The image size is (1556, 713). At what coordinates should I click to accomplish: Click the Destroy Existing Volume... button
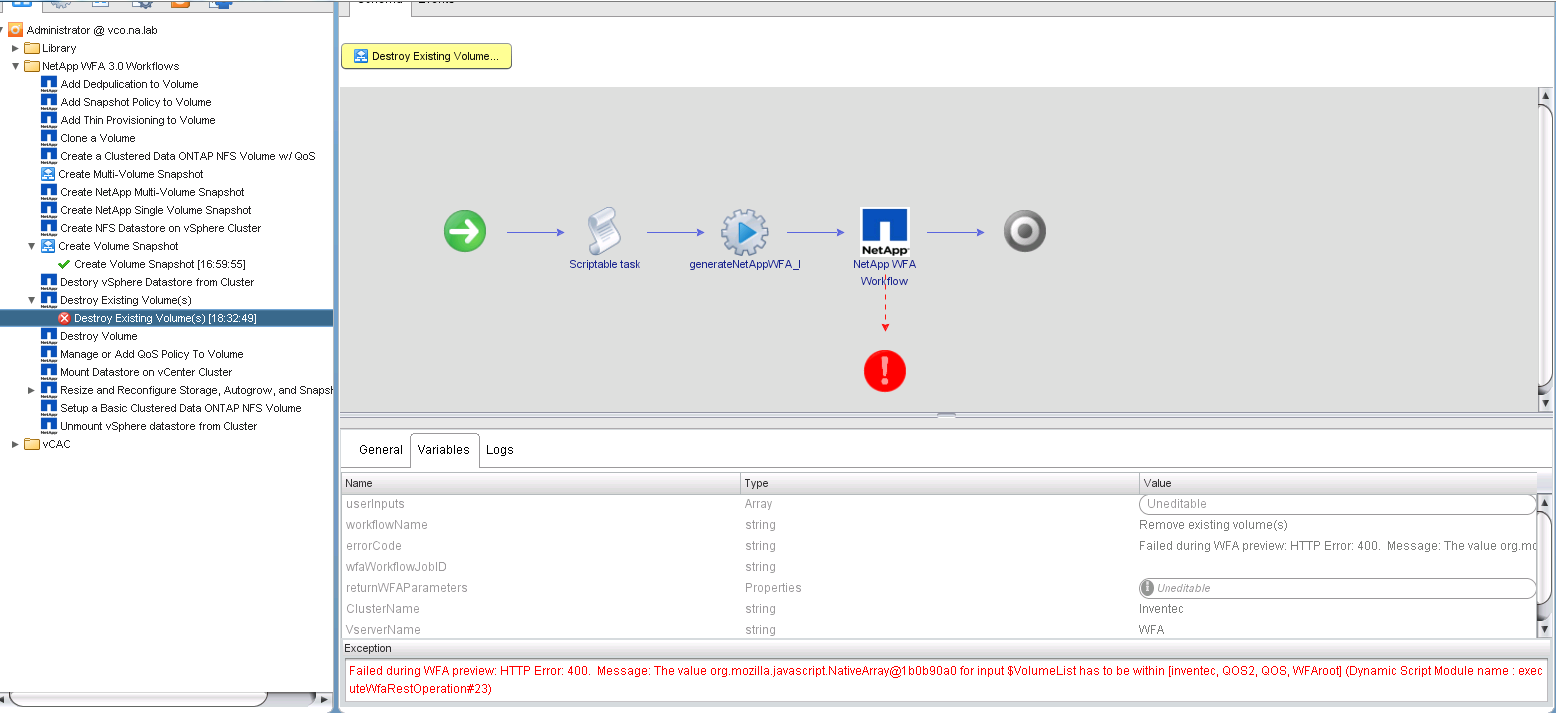[x=427, y=56]
